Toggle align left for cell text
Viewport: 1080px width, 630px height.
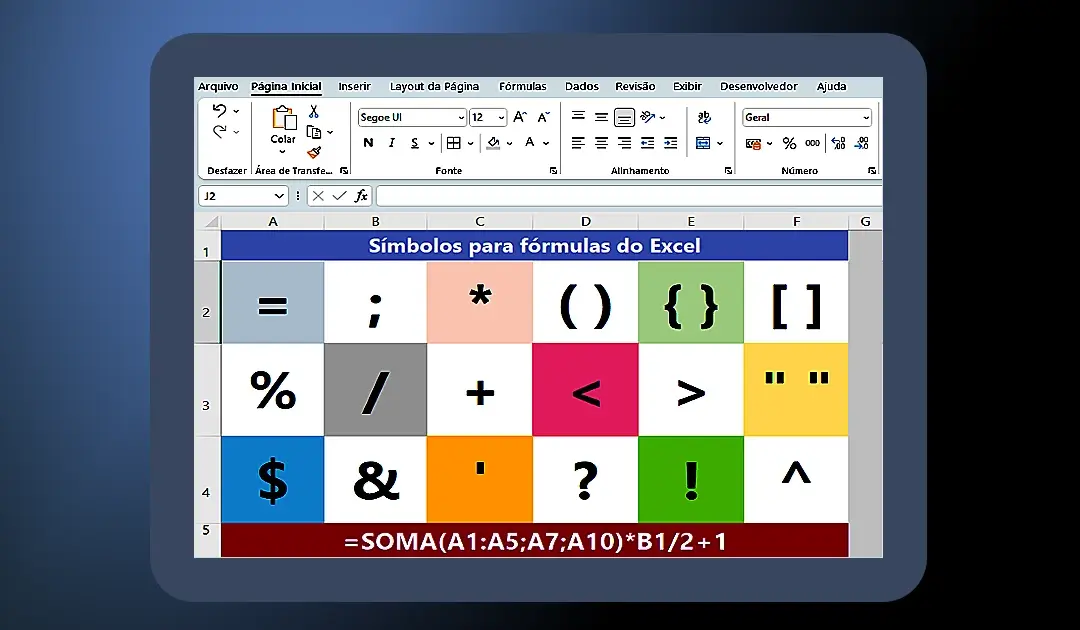click(578, 143)
